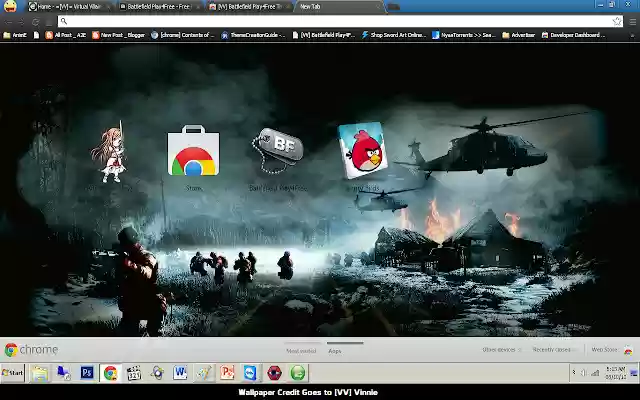Open the remote desktop taskbar icon next to Explorer
The height and width of the screenshot is (400, 640).
point(63,373)
